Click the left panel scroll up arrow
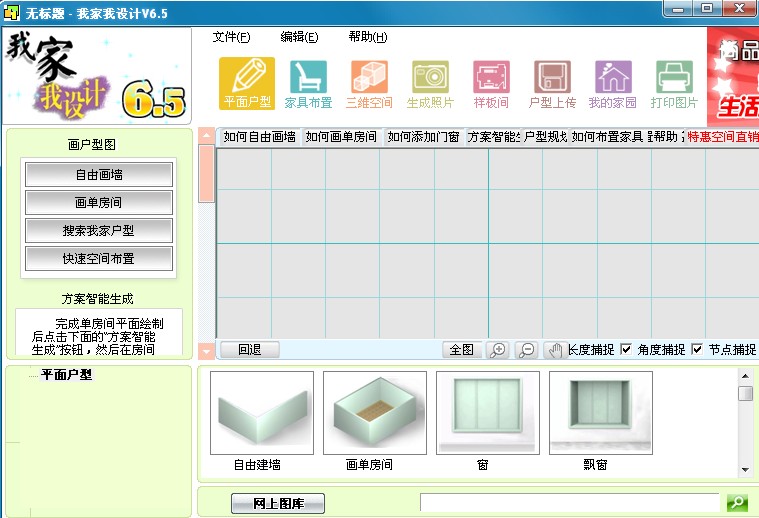Screen dimensions: 759x518 pos(207,136)
